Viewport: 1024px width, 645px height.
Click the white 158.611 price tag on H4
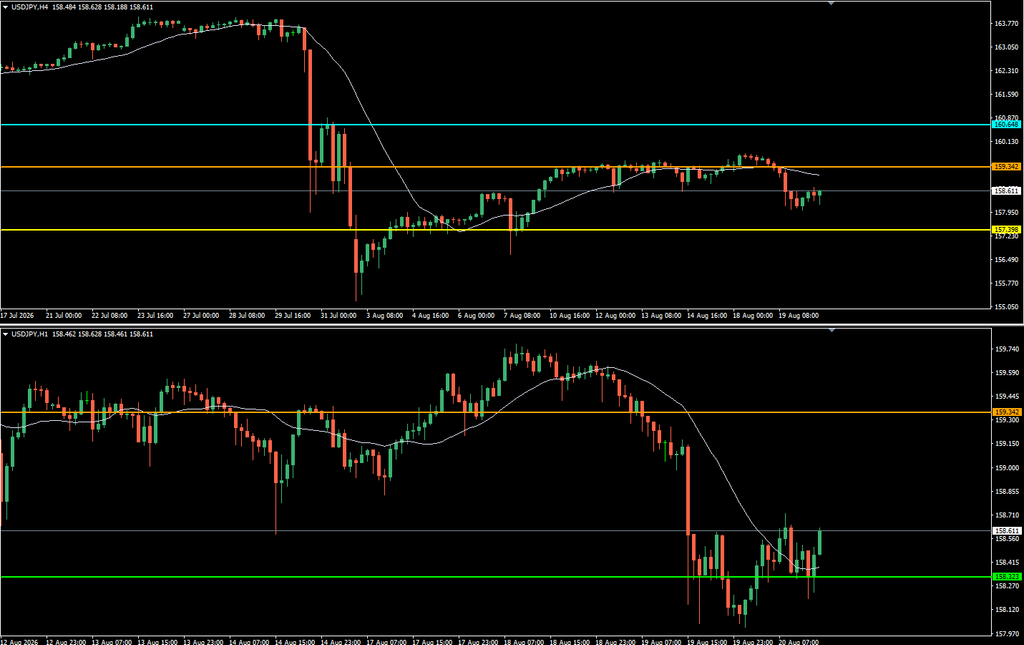[x=1006, y=191]
